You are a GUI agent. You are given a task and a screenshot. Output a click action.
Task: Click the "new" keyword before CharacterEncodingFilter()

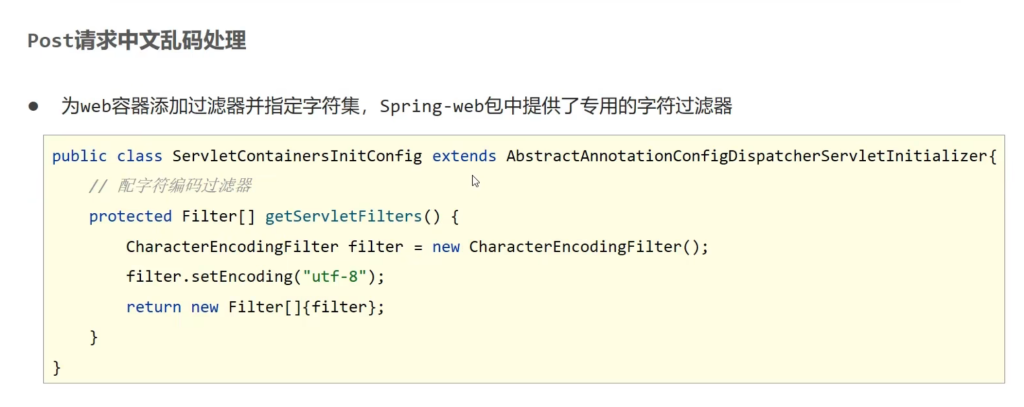pyautogui.click(x=446, y=246)
